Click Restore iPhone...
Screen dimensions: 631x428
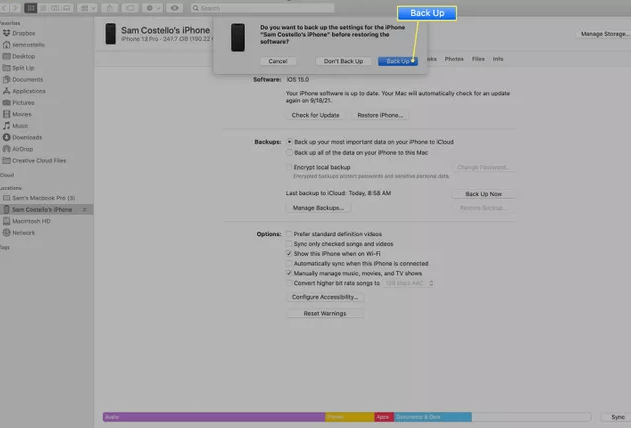(x=380, y=115)
